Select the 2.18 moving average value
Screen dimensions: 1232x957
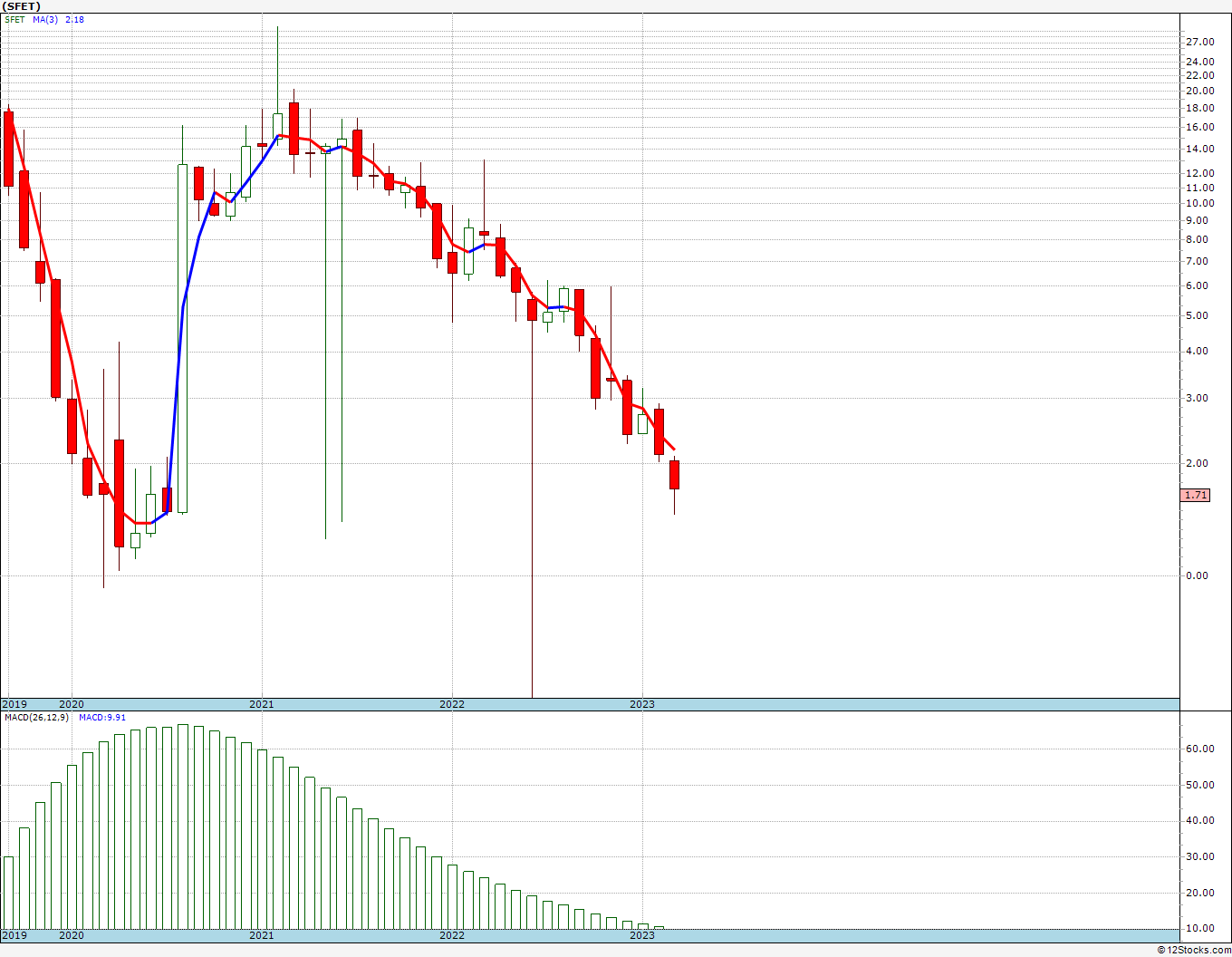(75, 19)
